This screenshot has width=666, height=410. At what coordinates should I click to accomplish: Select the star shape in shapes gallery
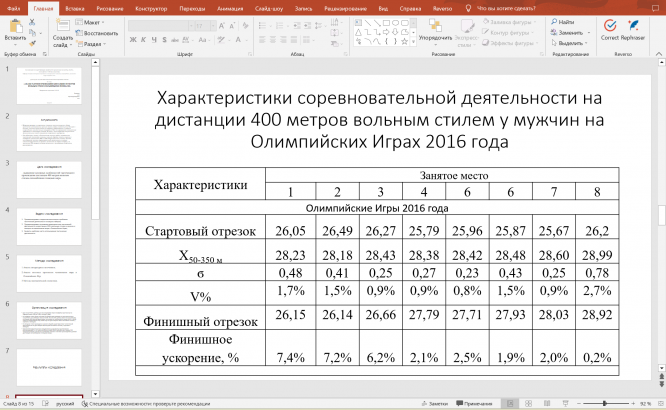(404, 42)
